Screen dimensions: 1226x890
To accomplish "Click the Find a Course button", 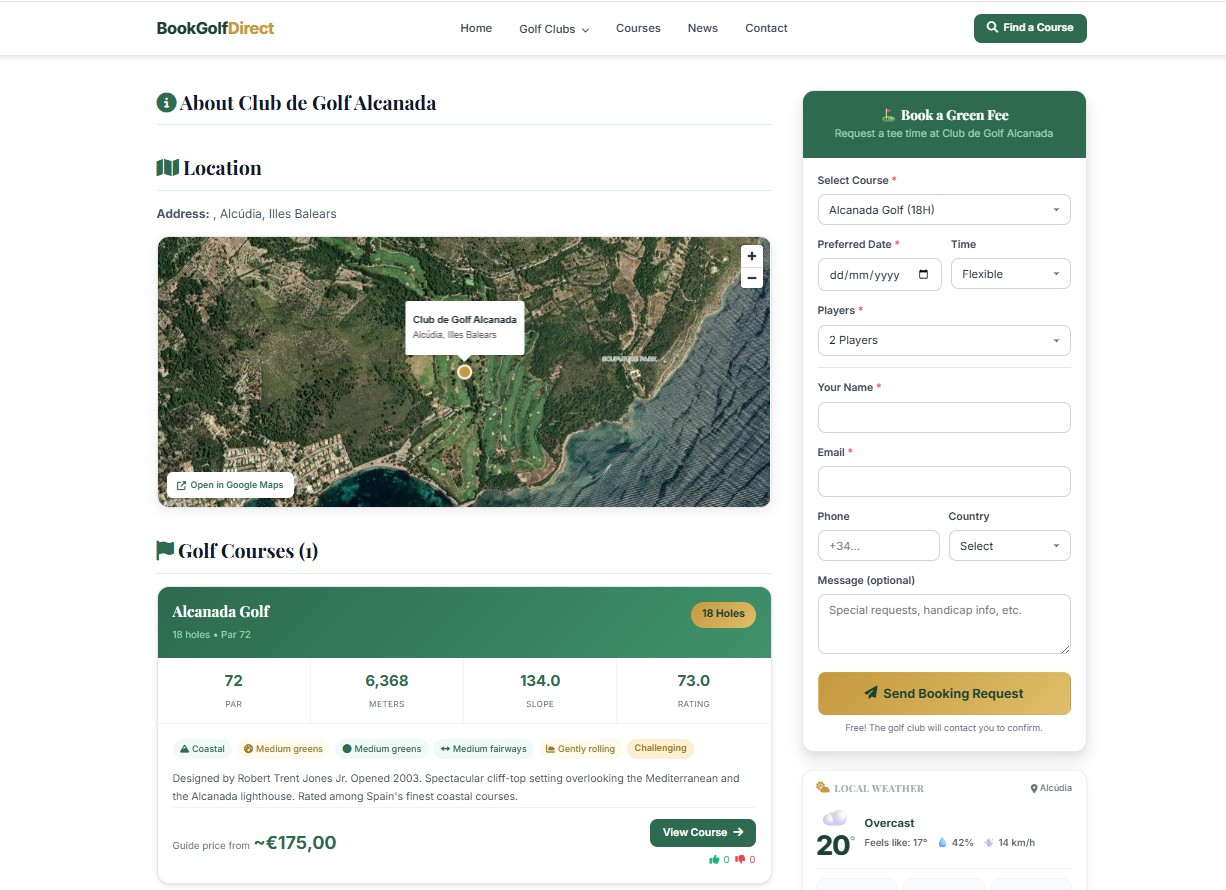I will [x=1029, y=28].
